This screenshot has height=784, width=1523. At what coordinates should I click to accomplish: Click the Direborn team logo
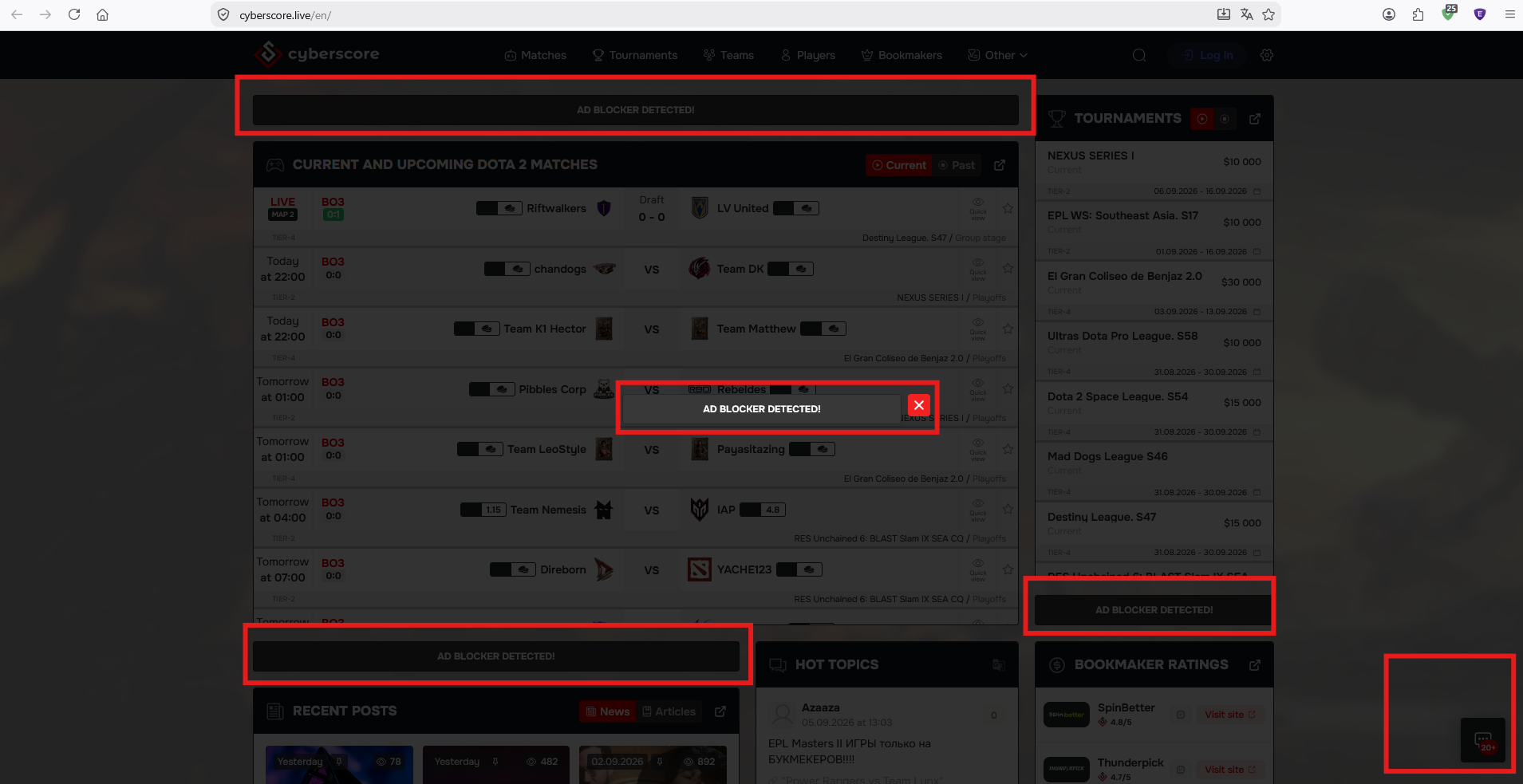pyautogui.click(x=604, y=569)
